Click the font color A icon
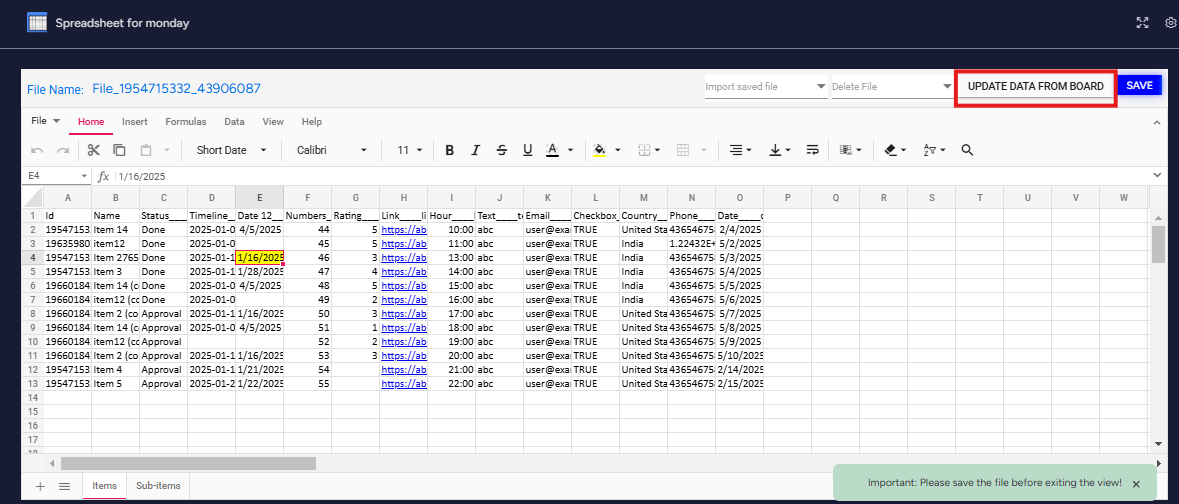Image resolution: width=1179 pixels, height=504 pixels. coord(553,150)
